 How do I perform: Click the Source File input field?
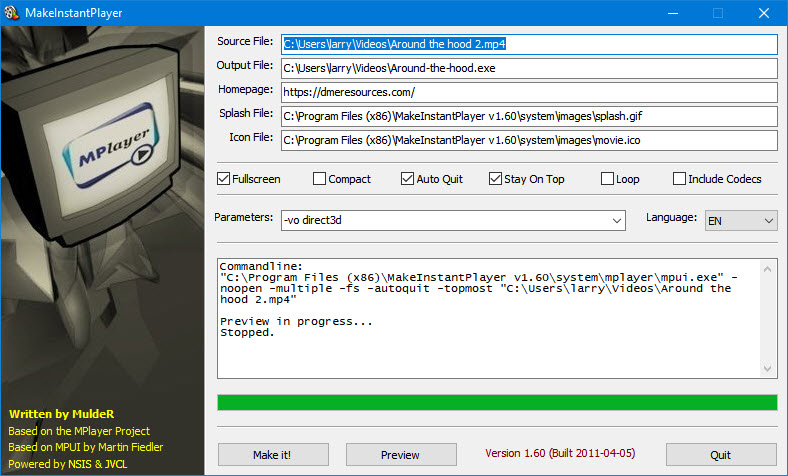(x=528, y=44)
